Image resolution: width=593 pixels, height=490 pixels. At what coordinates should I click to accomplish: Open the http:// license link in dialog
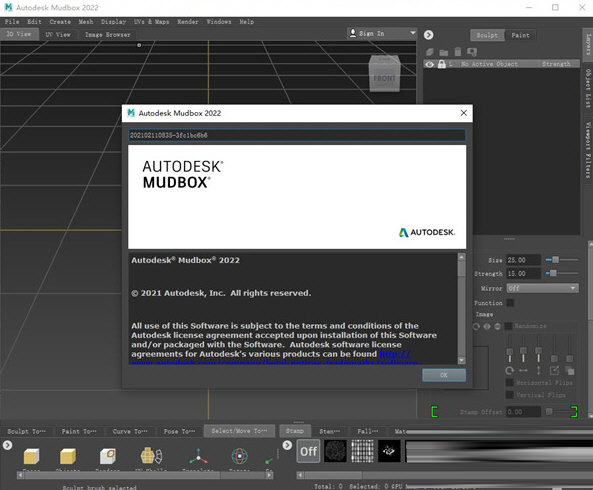click(394, 354)
